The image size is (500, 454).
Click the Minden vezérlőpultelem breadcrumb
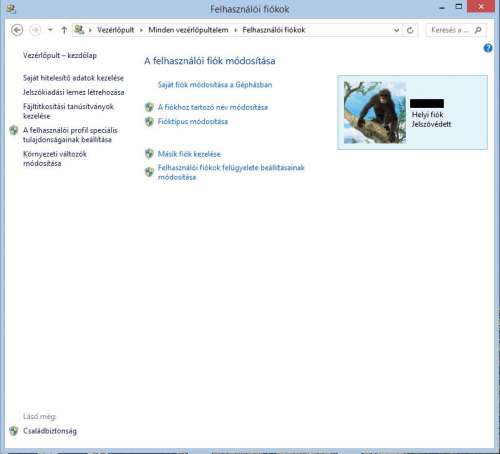pyautogui.click(x=188, y=30)
